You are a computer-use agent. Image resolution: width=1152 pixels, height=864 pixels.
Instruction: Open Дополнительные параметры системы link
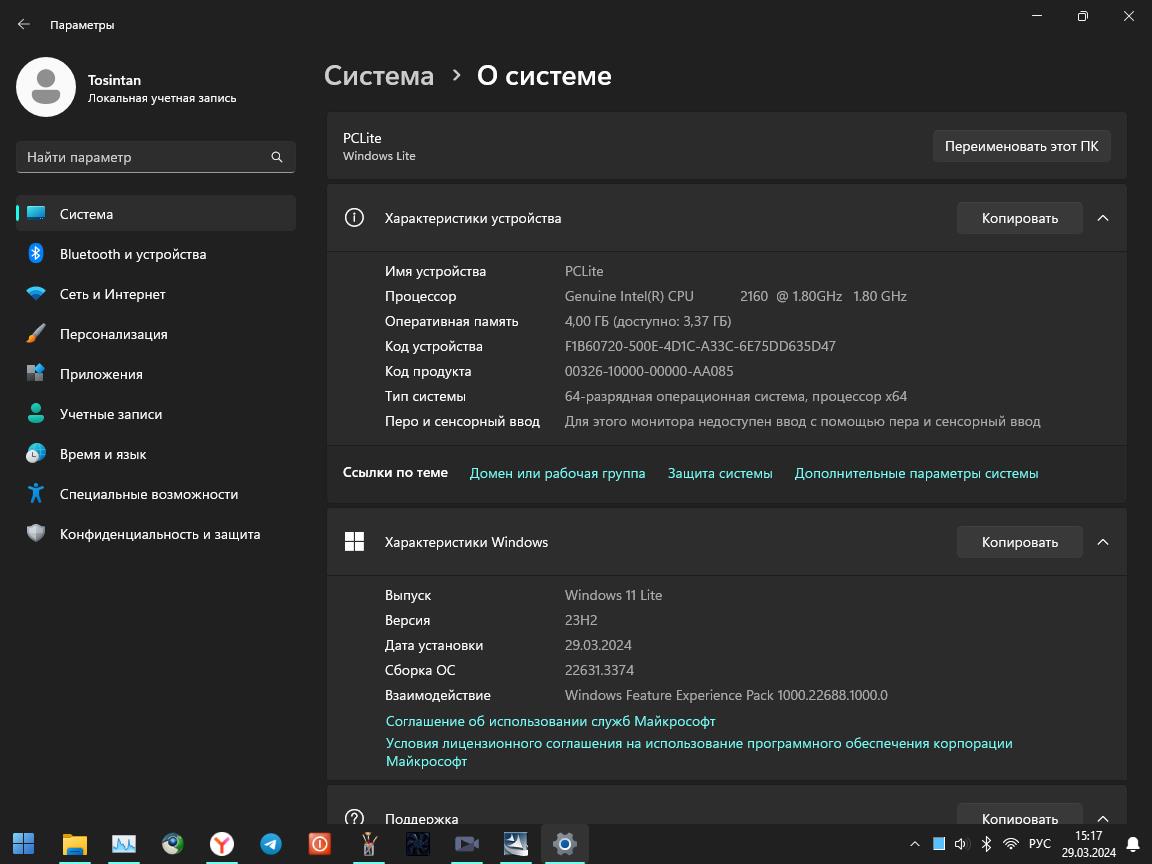[916, 473]
